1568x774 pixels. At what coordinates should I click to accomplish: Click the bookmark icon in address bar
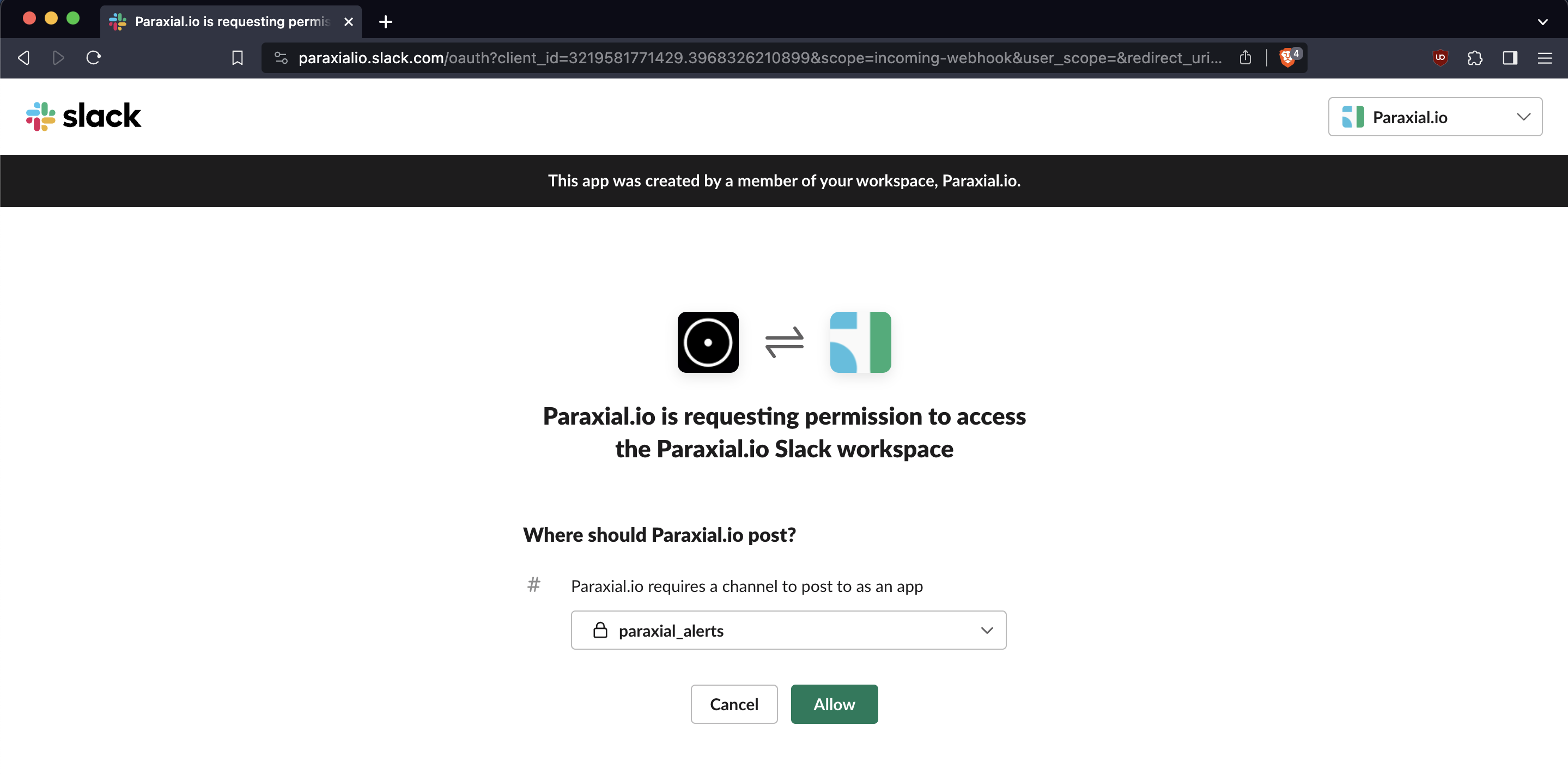click(x=237, y=58)
